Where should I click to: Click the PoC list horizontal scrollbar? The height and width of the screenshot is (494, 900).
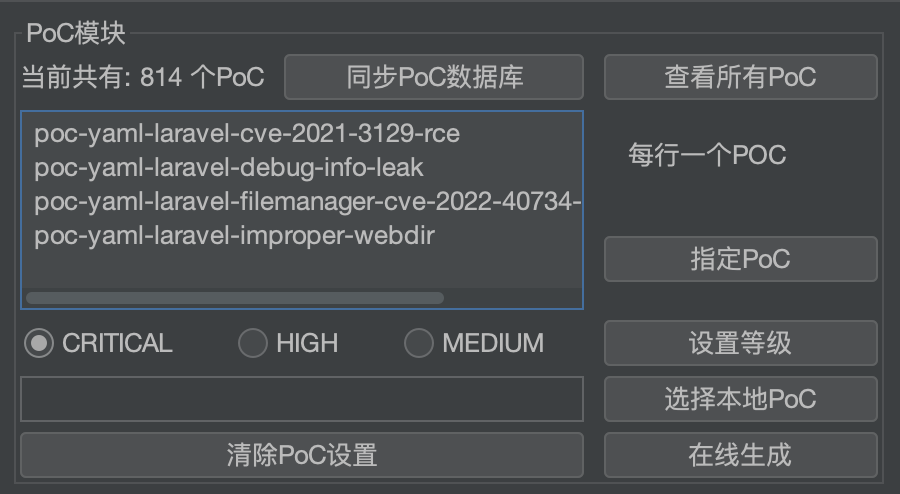click(x=235, y=298)
